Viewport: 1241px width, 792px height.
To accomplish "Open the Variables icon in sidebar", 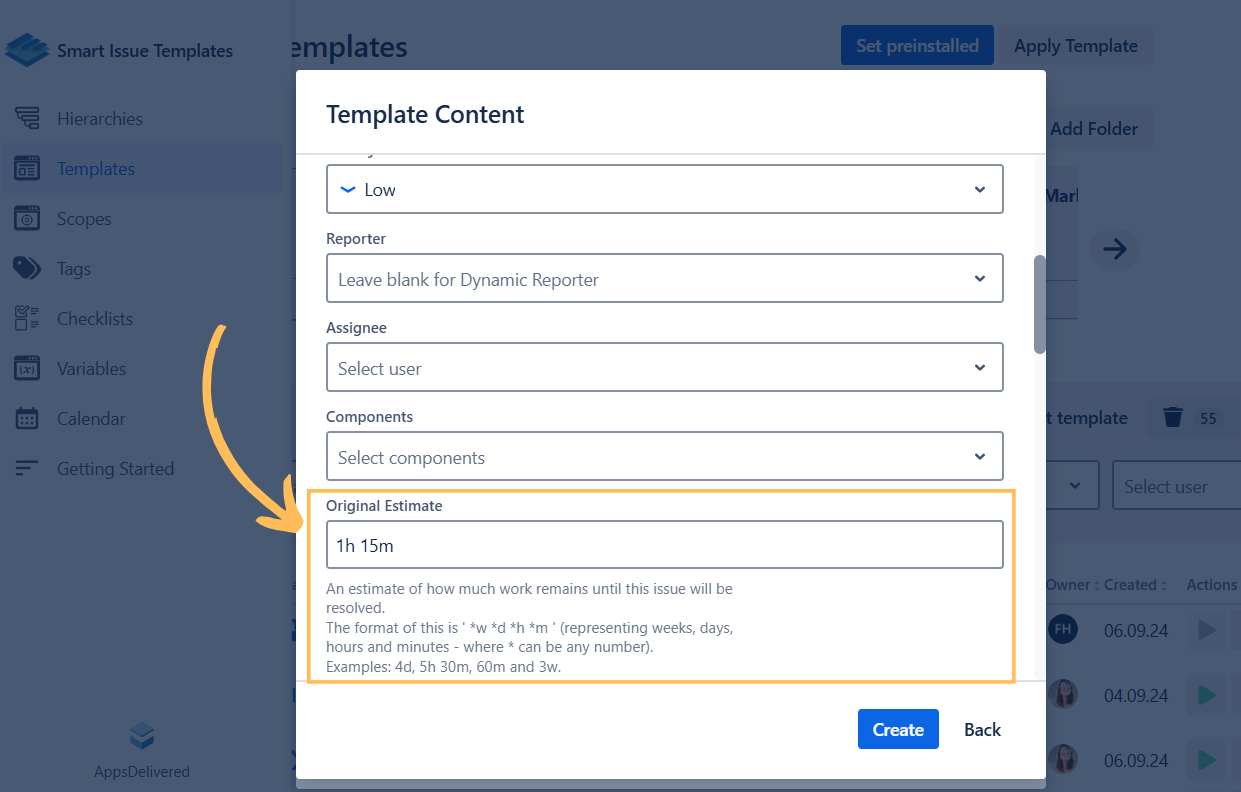I will point(27,369).
